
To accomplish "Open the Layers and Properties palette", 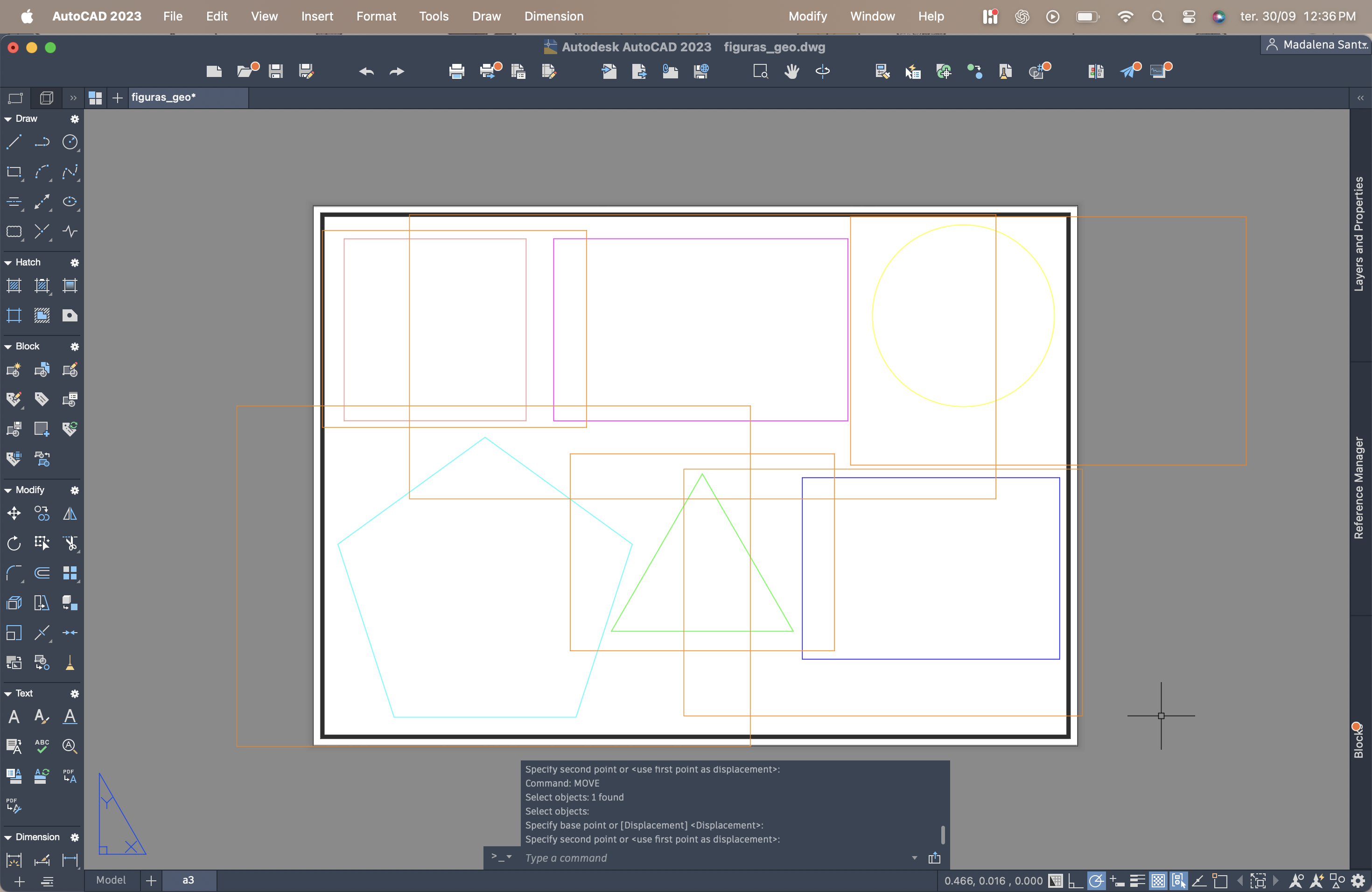I will tap(1359, 233).
